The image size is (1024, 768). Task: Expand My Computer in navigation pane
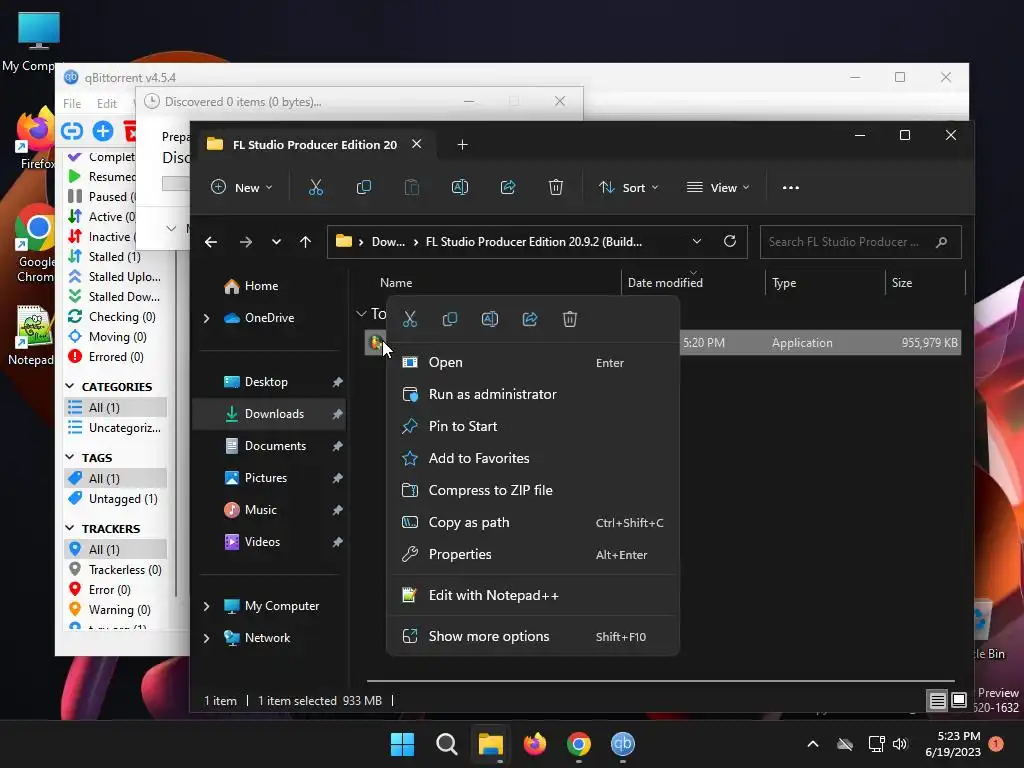tap(206, 606)
